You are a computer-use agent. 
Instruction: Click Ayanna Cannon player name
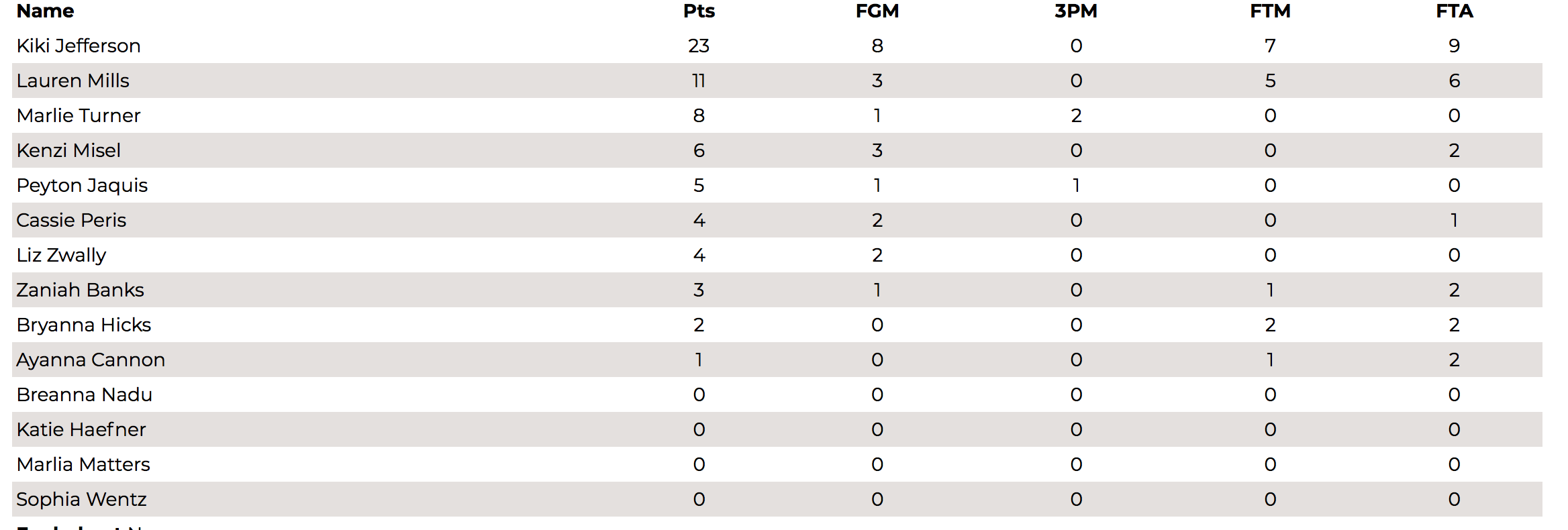point(91,360)
